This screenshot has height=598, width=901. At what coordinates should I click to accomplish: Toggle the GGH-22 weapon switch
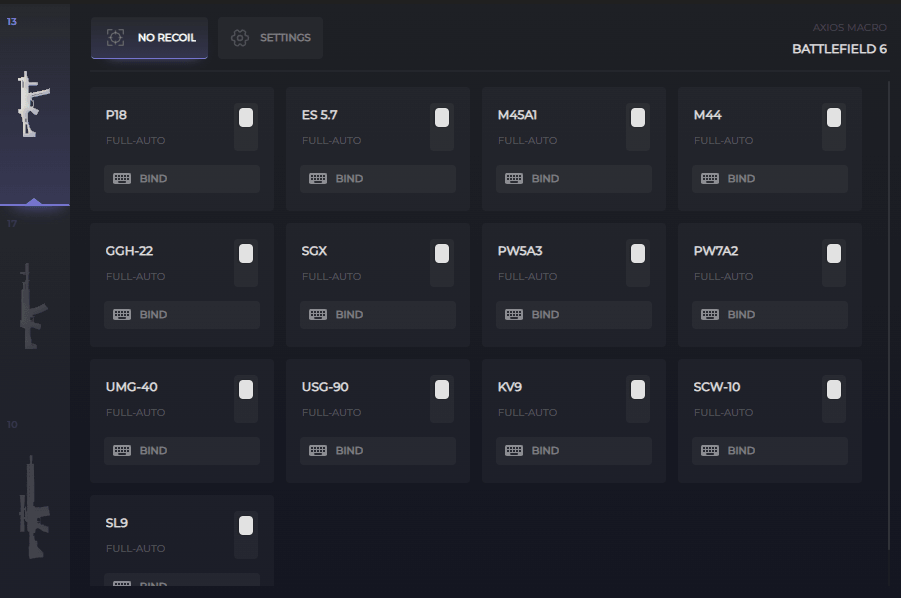click(x=246, y=263)
